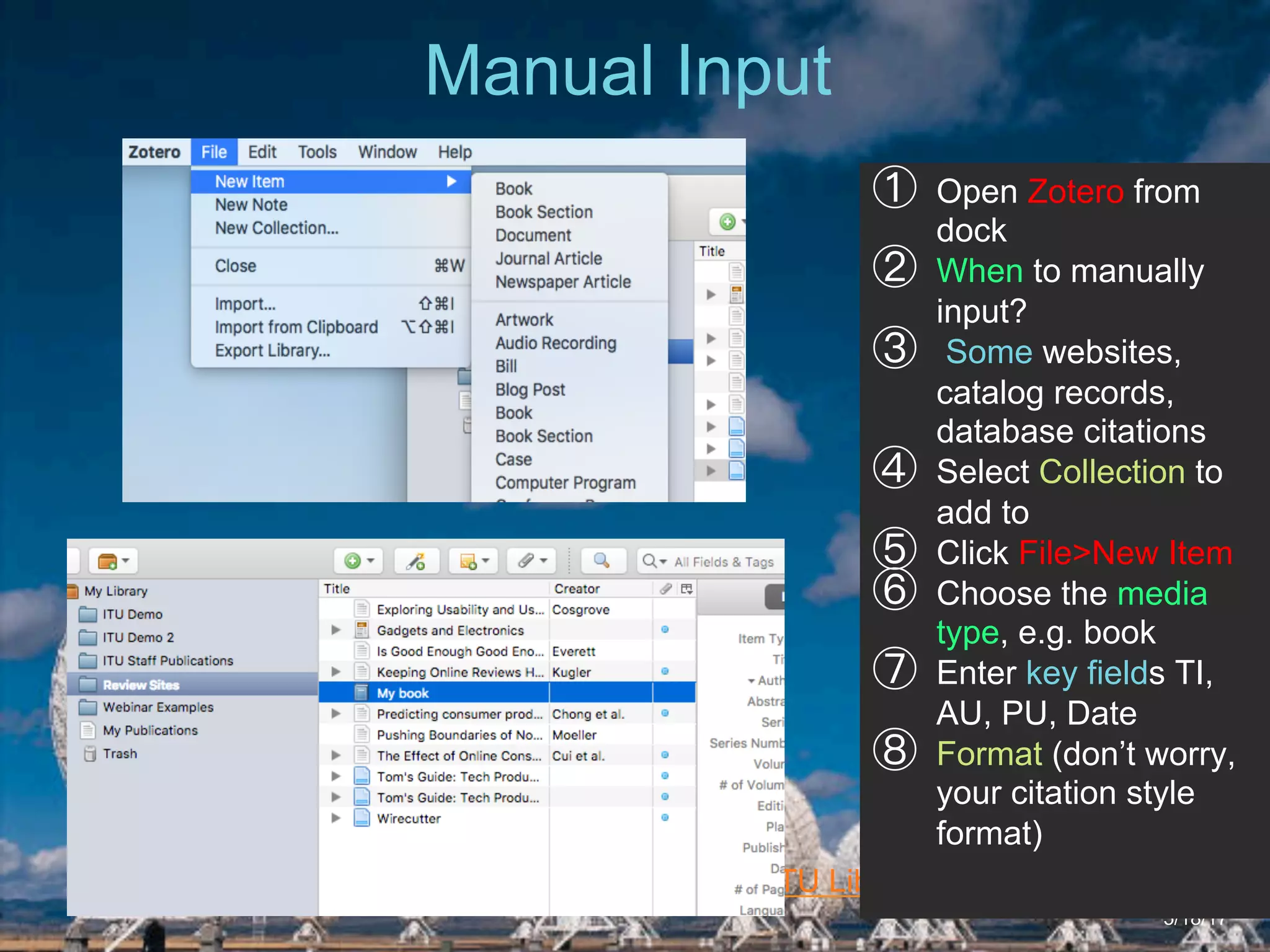The height and width of the screenshot is (952, 1270).
Task: Select Is Good Enough Good Eno... row
Action: 507,651
